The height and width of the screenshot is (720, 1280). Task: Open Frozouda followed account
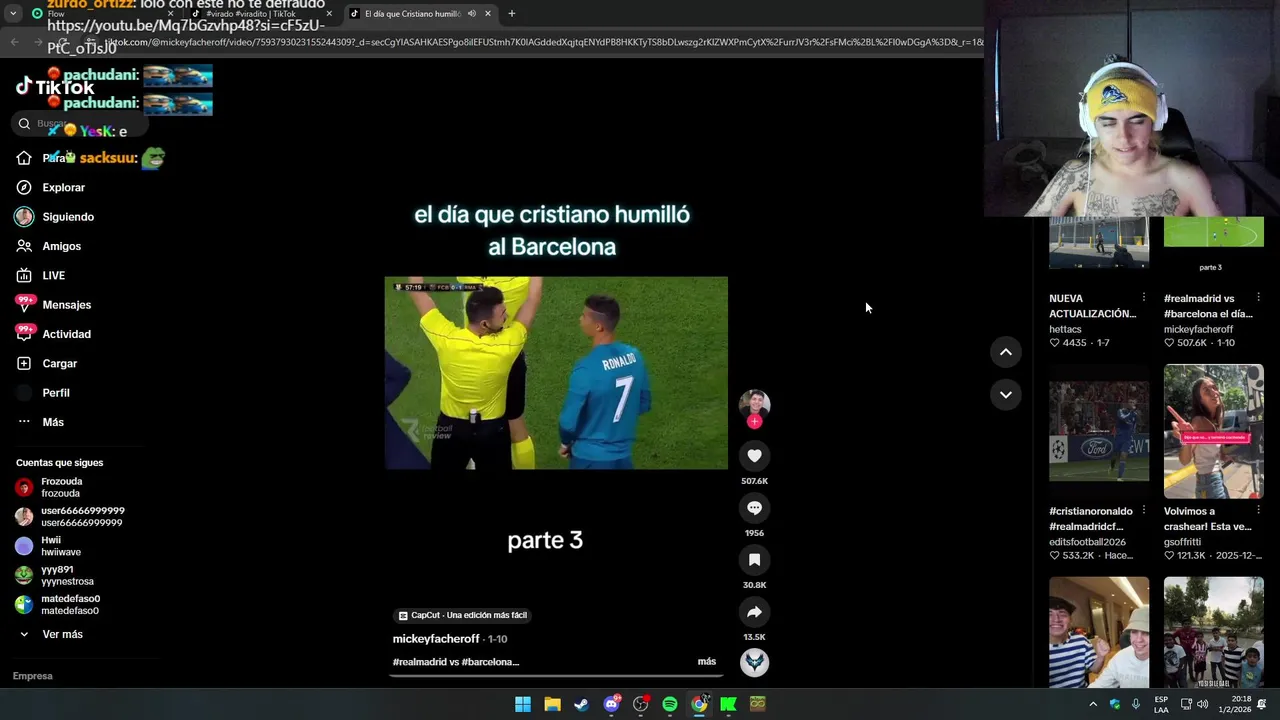61,487
